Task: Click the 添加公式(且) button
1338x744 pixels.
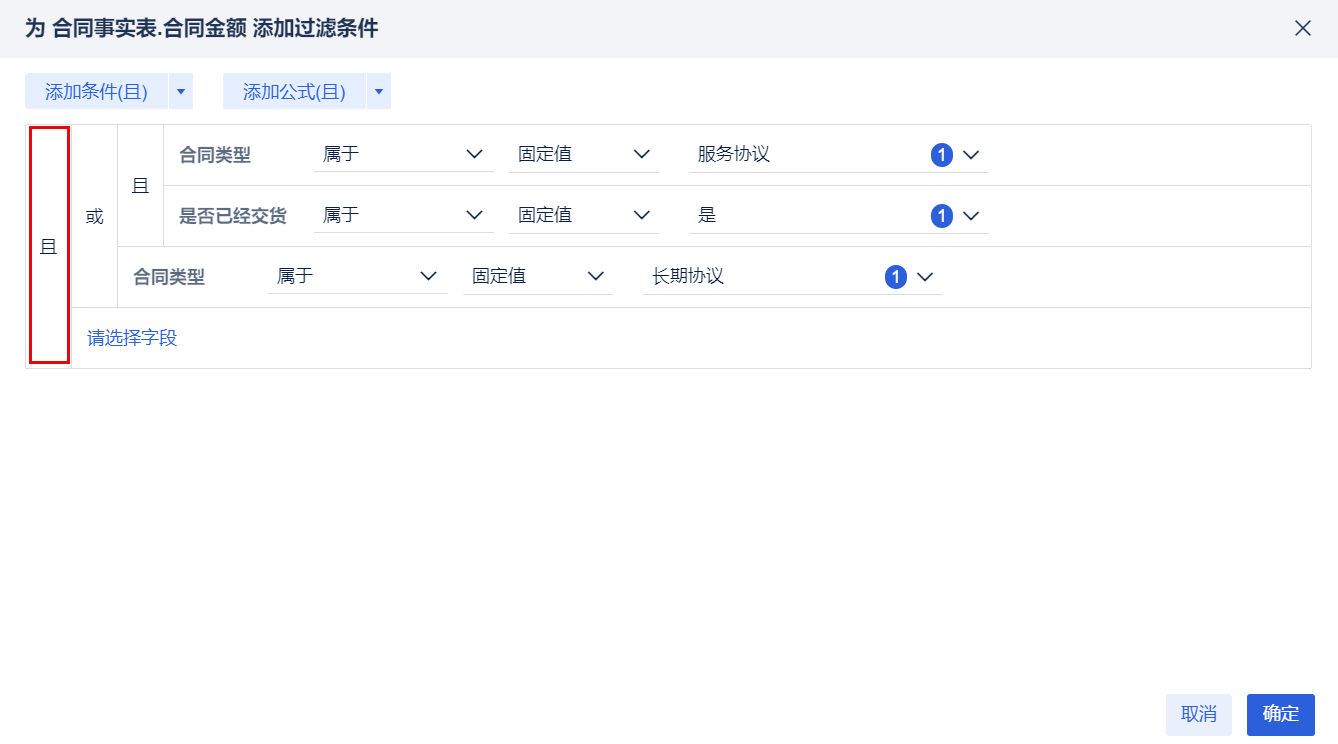Action: click(x=294, y=92)
